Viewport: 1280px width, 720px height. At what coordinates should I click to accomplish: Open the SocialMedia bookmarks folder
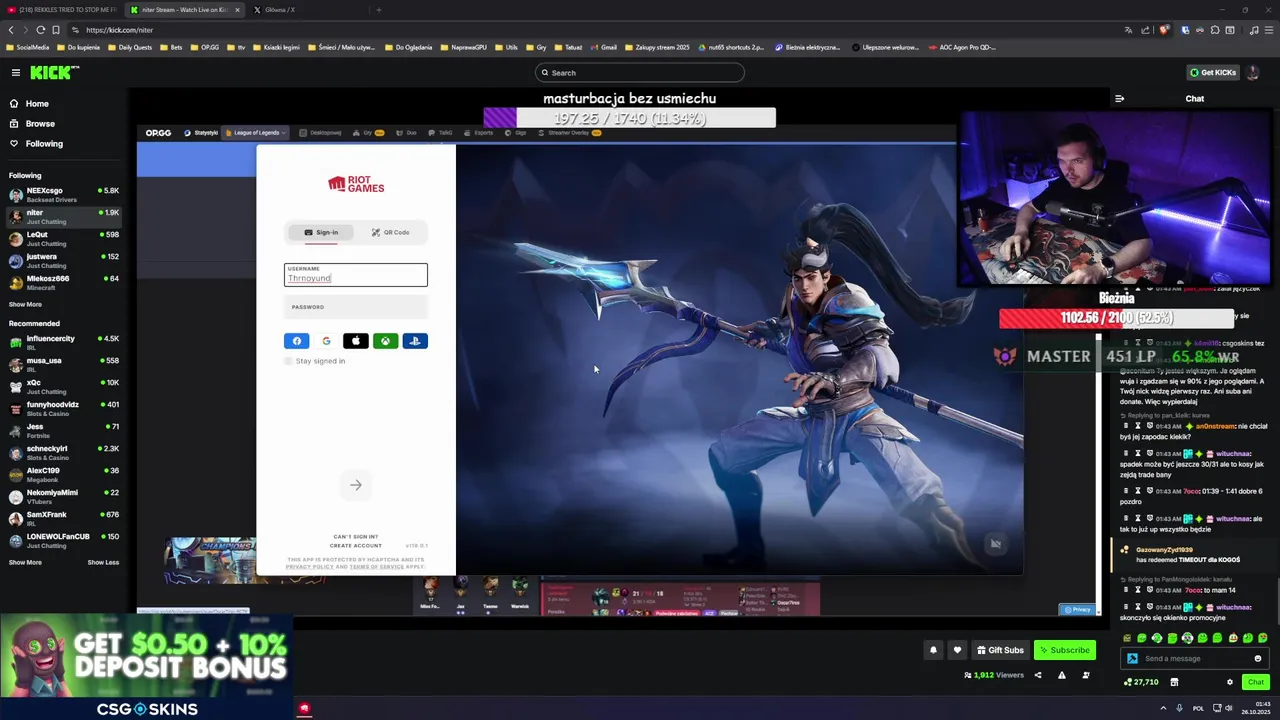point(28,47)
